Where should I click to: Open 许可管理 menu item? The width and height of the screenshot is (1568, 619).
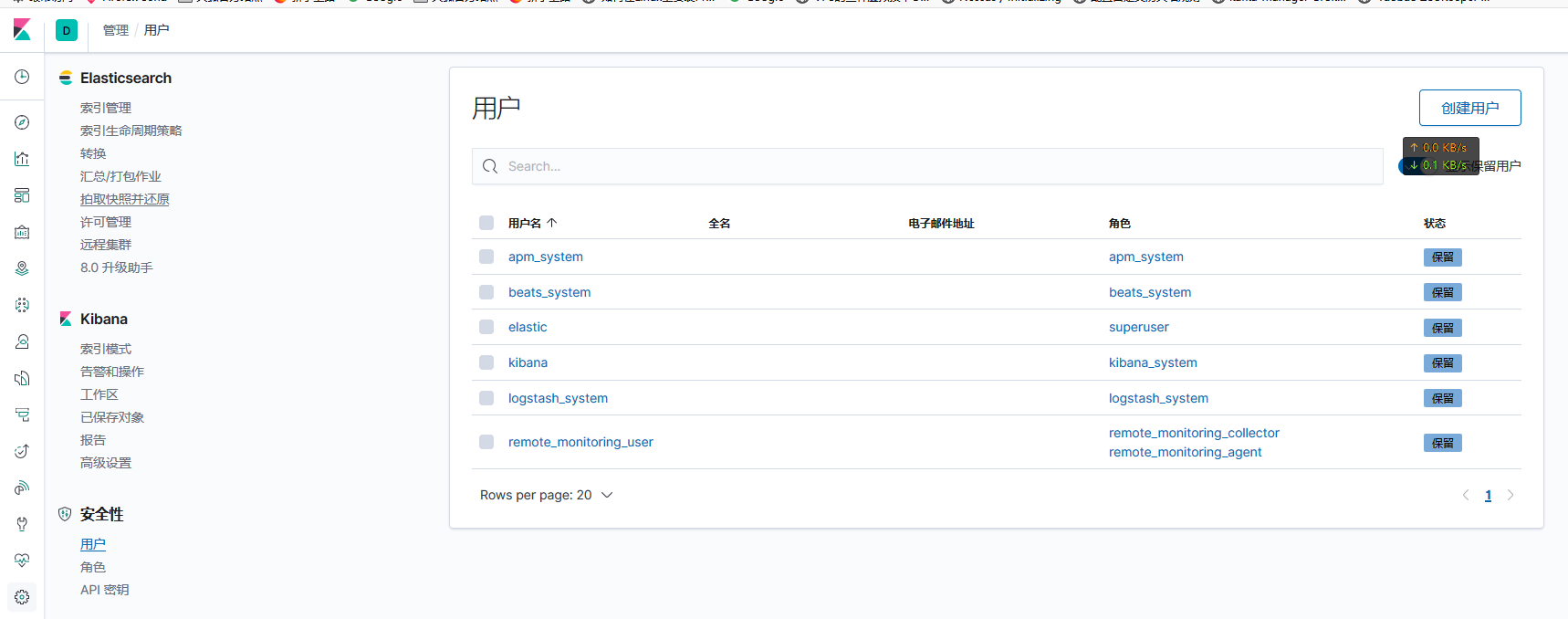pyautogui.click(x=106, y=222)
